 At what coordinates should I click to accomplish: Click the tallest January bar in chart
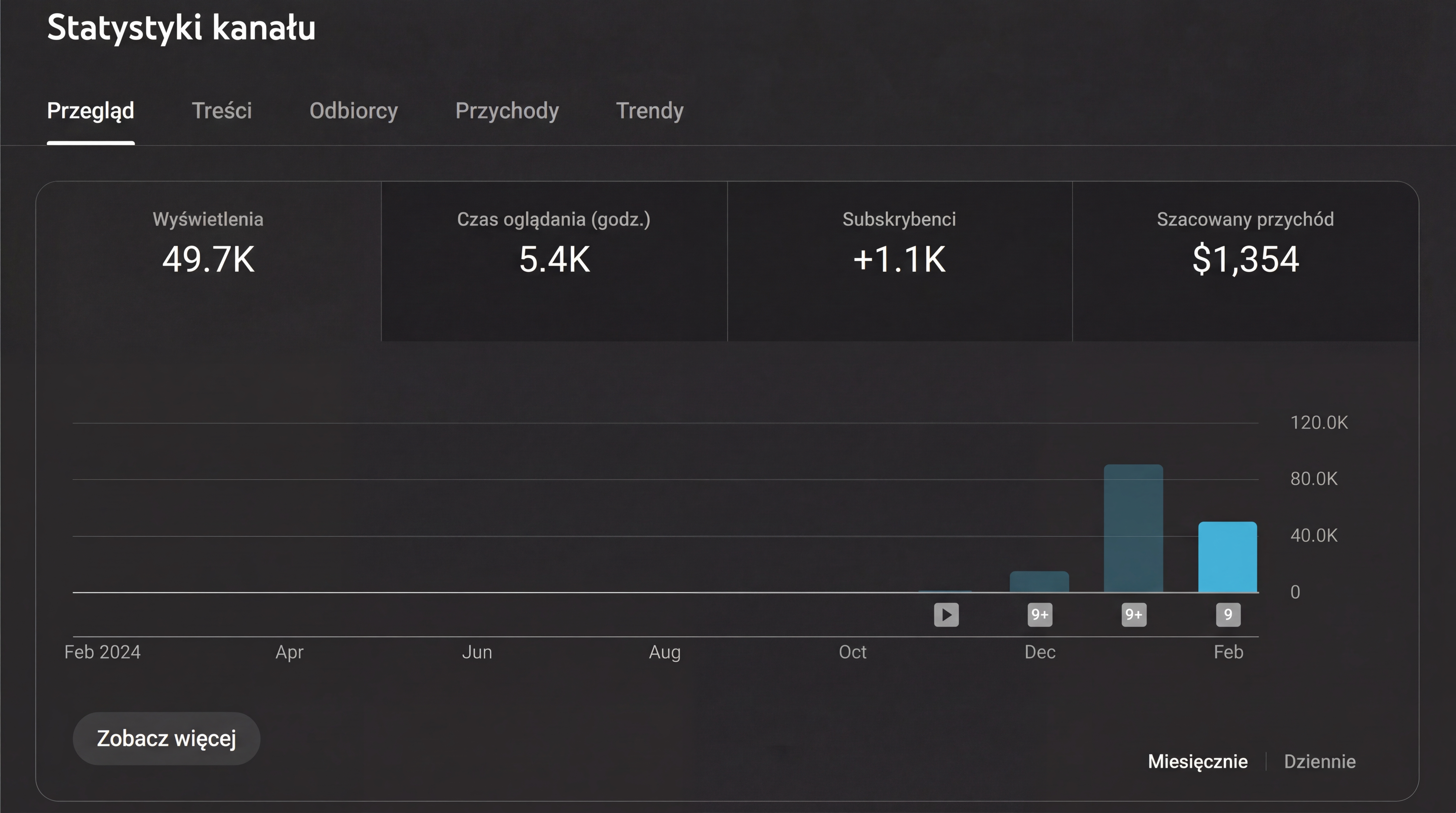1133,529
